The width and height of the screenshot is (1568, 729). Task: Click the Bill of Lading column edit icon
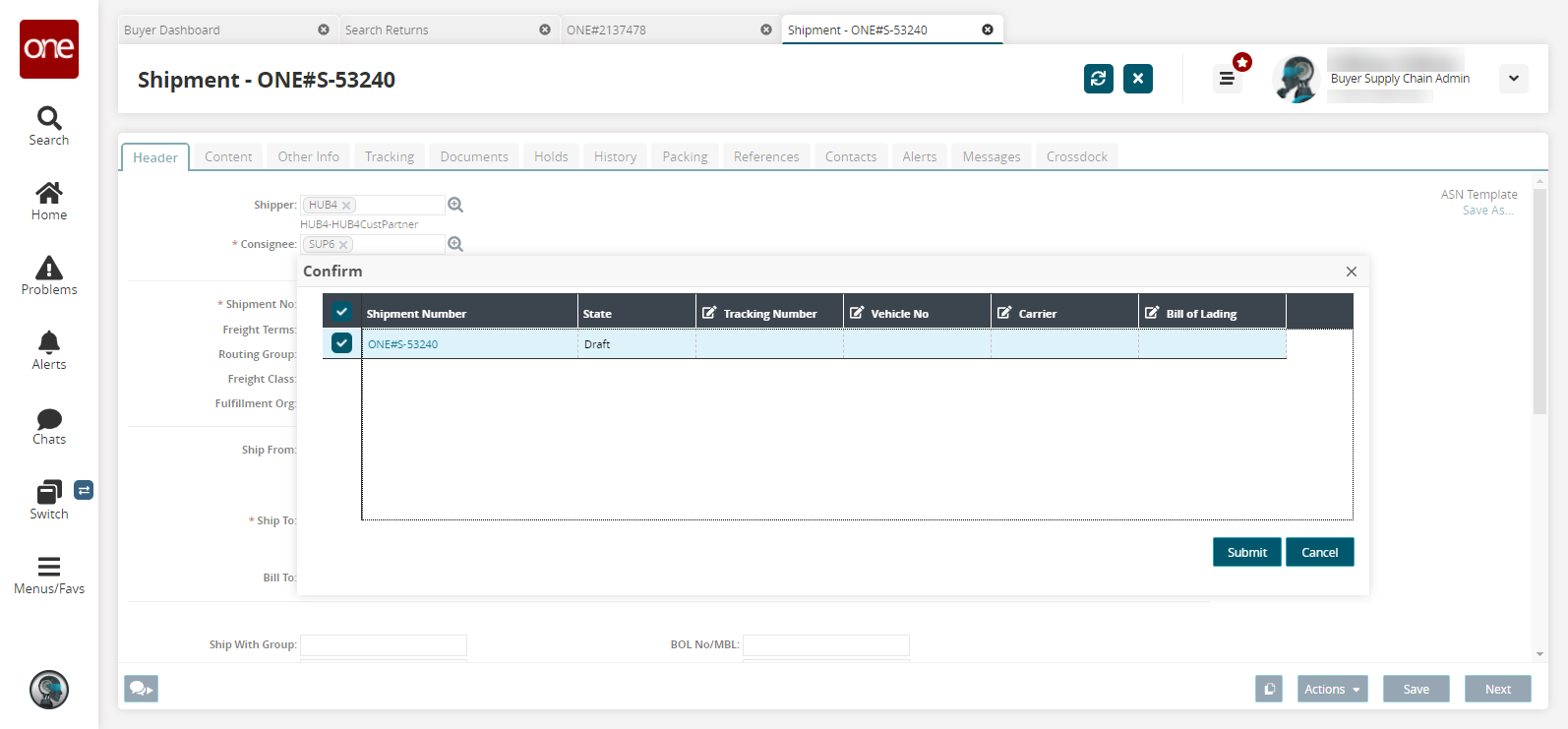pos(1152,313)
